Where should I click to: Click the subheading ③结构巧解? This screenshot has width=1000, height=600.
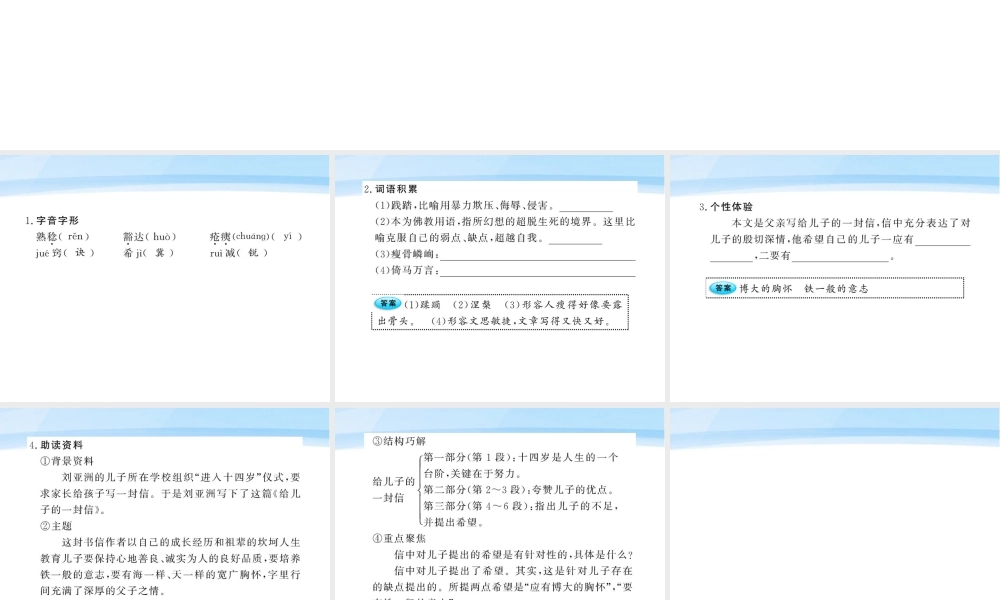[399, 441]
